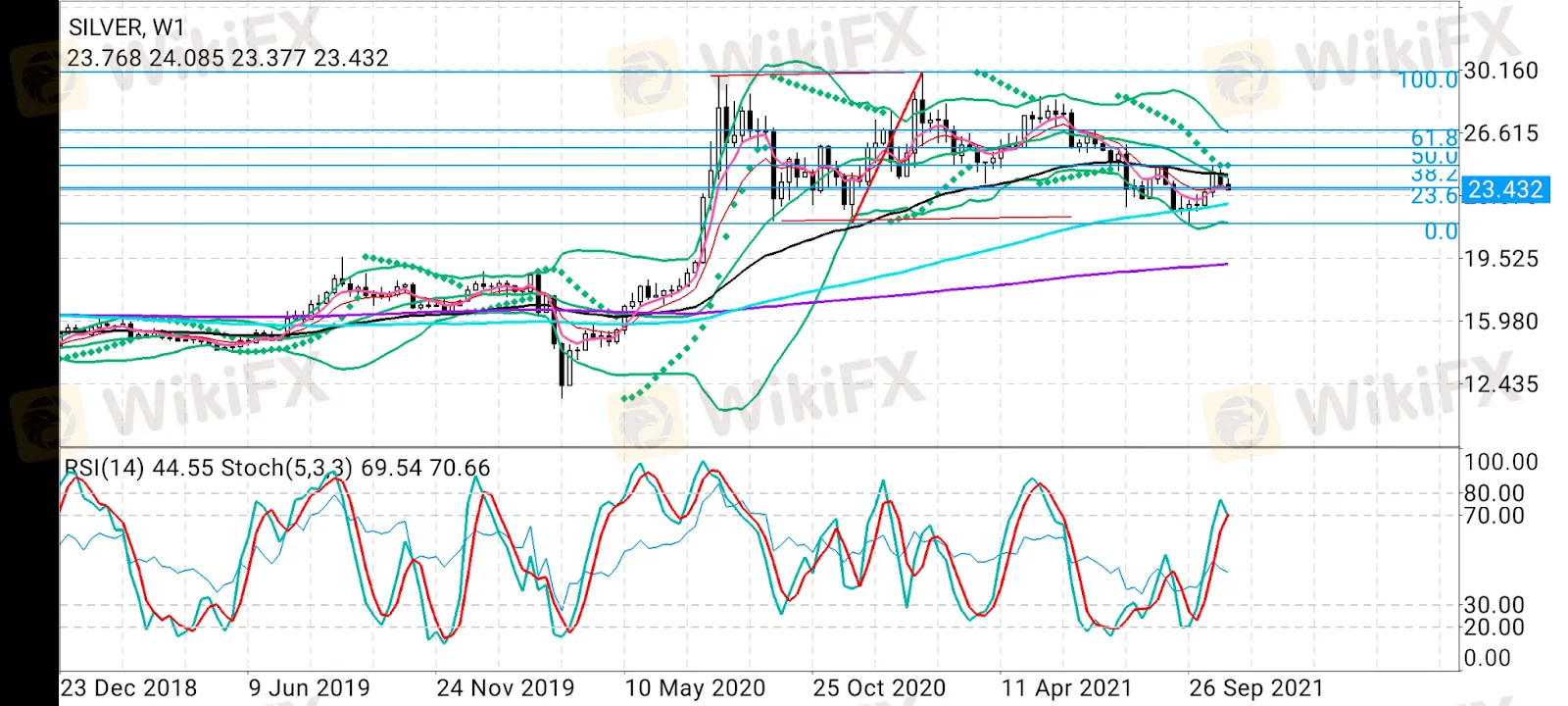This screenshot has height=706, width=1568.
Task: Select the 11 Apr 2021 date label
Action: coord(1066,688)
